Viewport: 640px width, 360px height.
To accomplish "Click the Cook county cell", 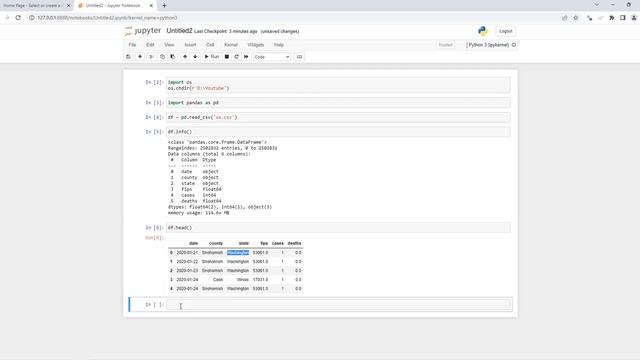I will click(218, 280).
